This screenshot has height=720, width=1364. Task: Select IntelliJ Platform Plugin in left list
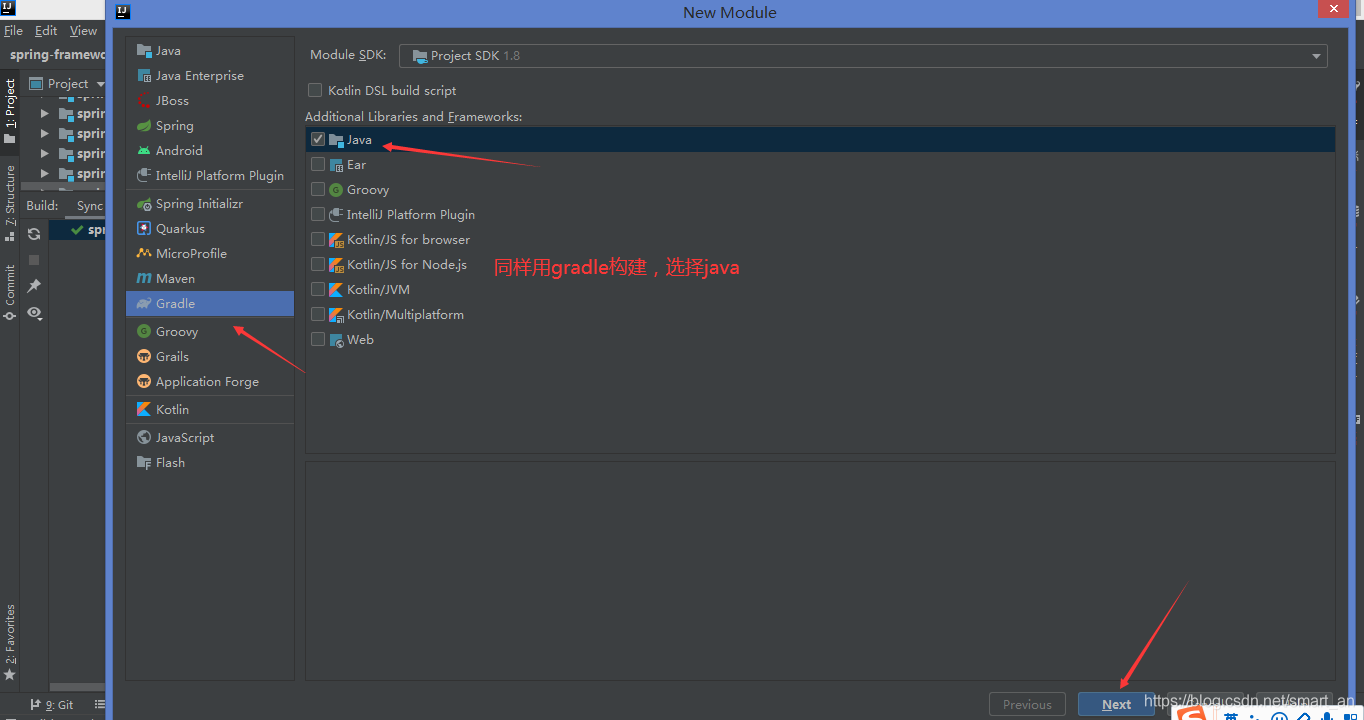point(210,175)
